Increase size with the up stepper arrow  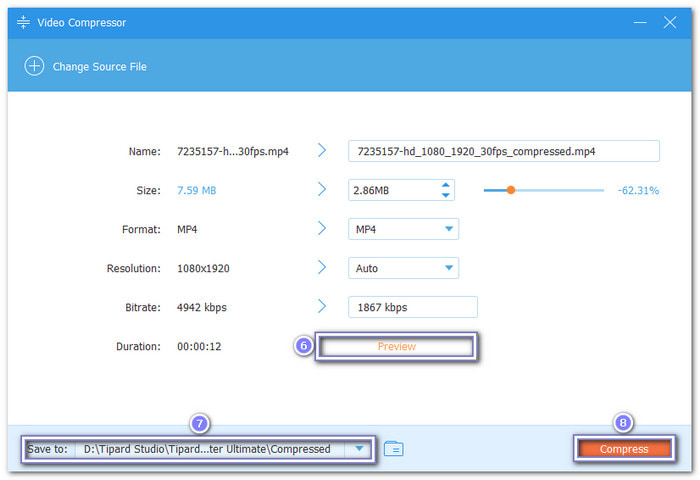(x=445, y=185)
